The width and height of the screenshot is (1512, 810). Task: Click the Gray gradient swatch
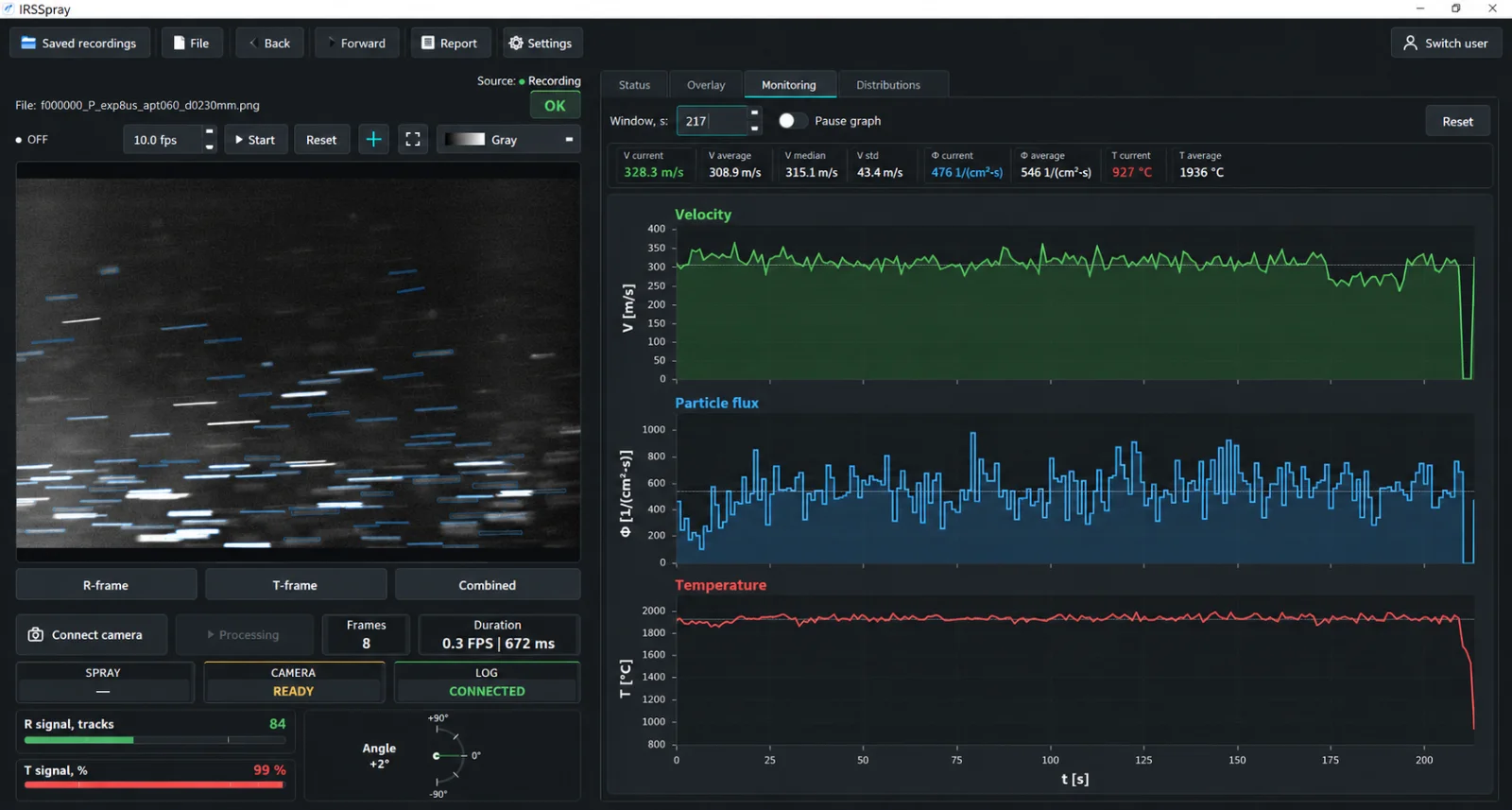click(x=465, y=140)
